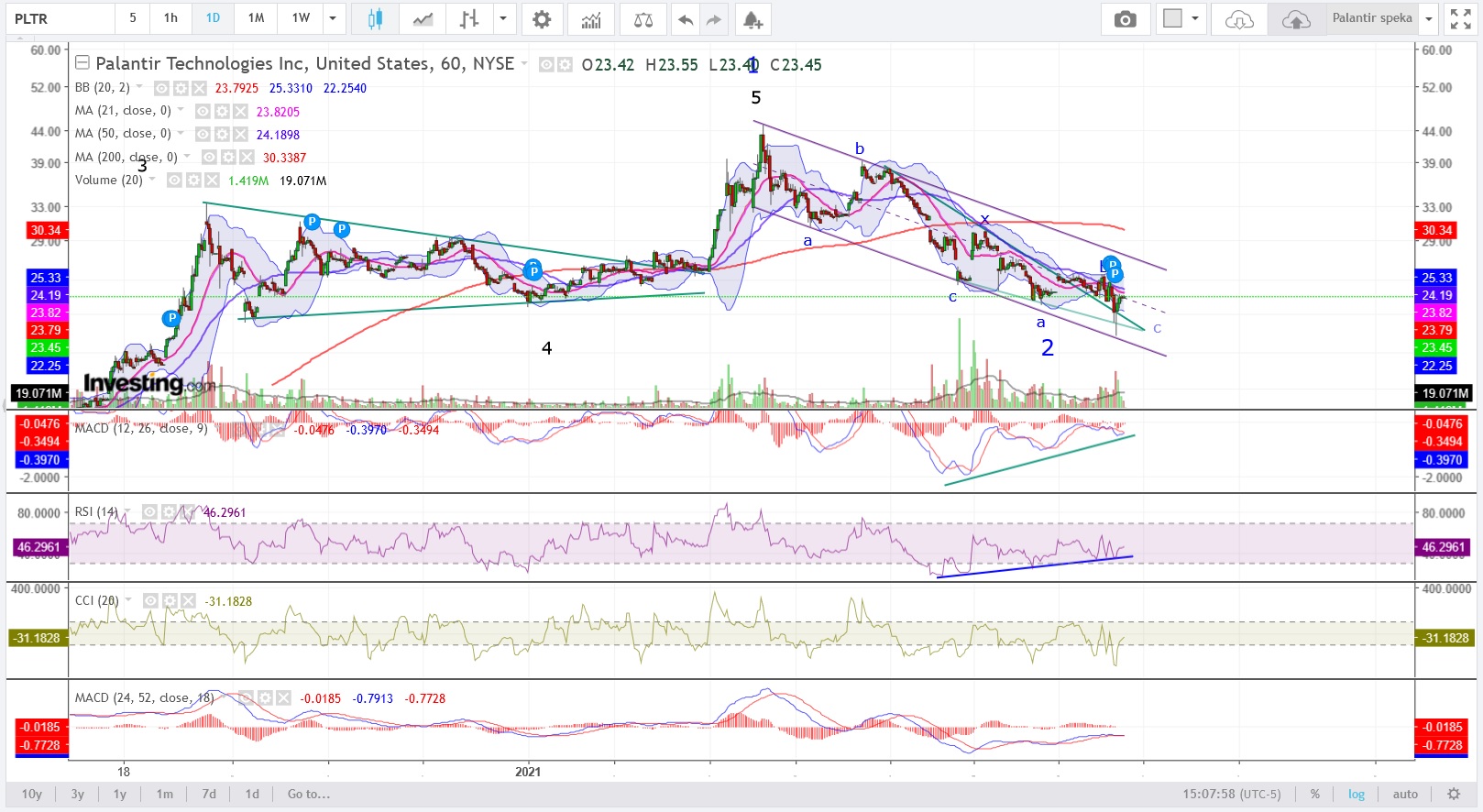Switch to the area chart style
The image size is (1483, 812).
[423, 19]
